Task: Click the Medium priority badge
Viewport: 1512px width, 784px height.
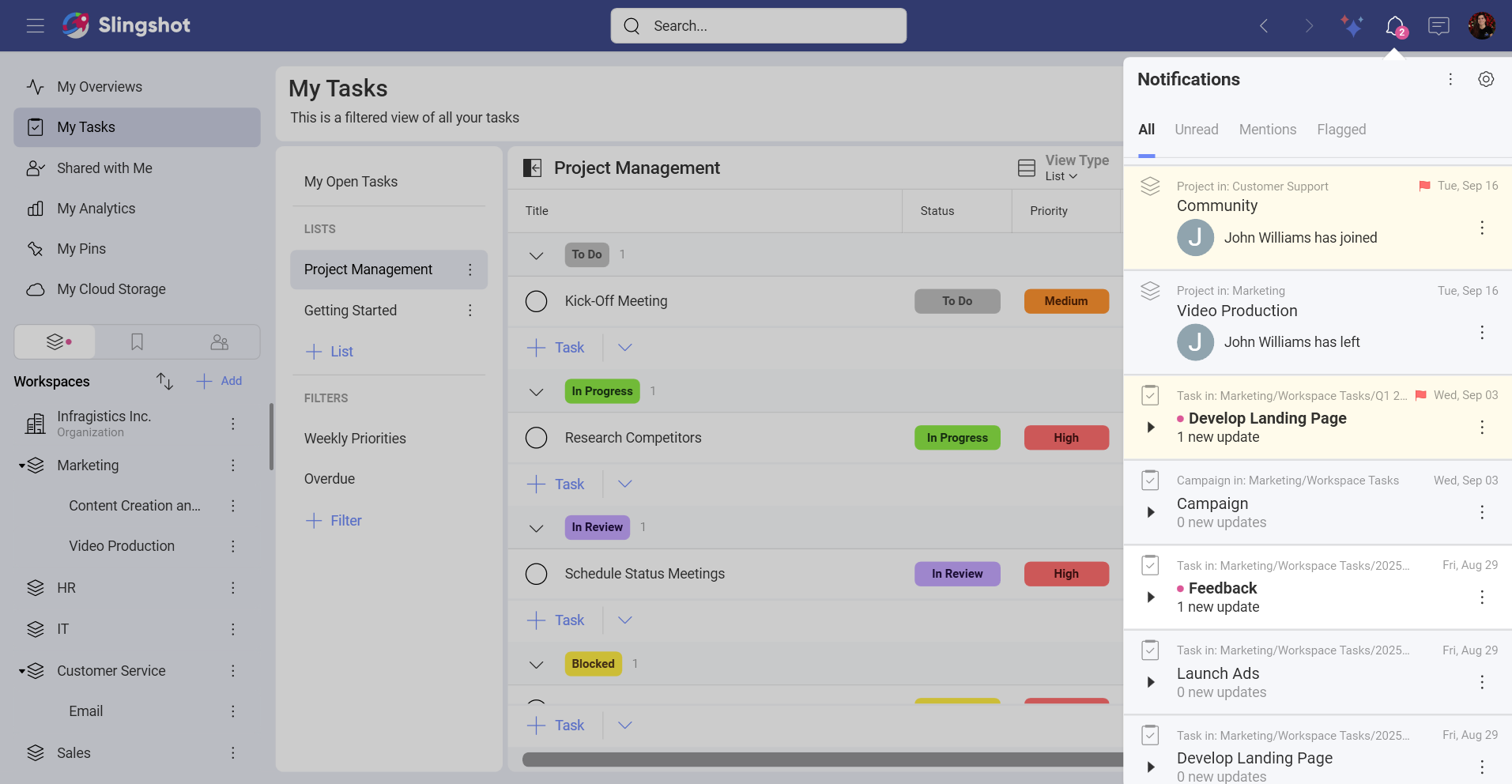Action: coord(1065,301)
